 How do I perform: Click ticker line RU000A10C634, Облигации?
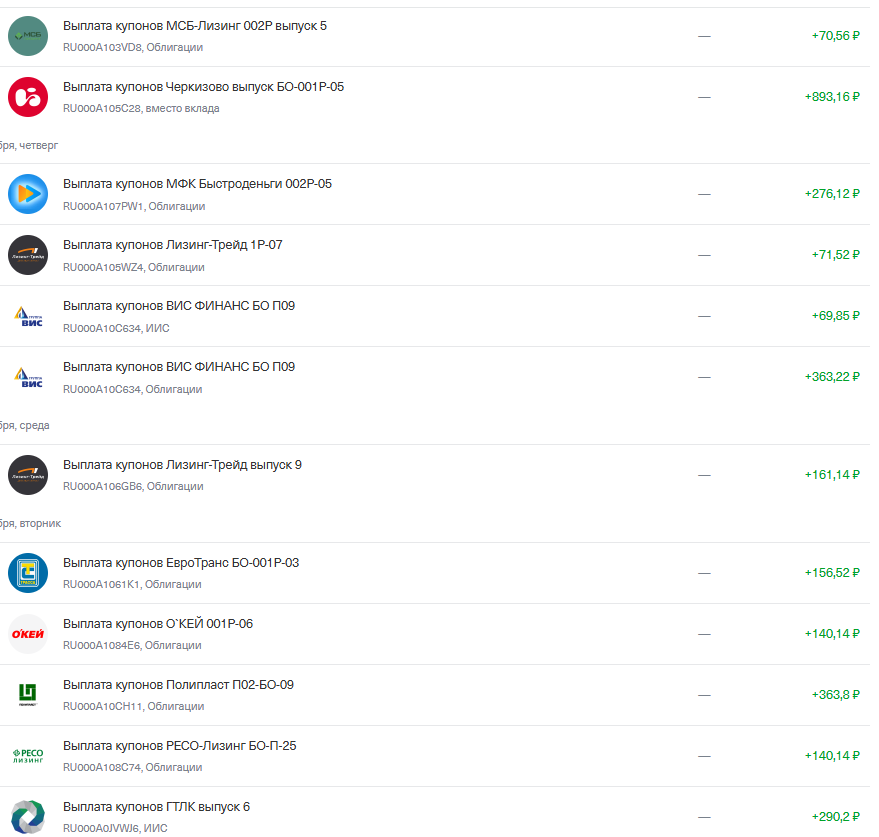tap(132, 390)
